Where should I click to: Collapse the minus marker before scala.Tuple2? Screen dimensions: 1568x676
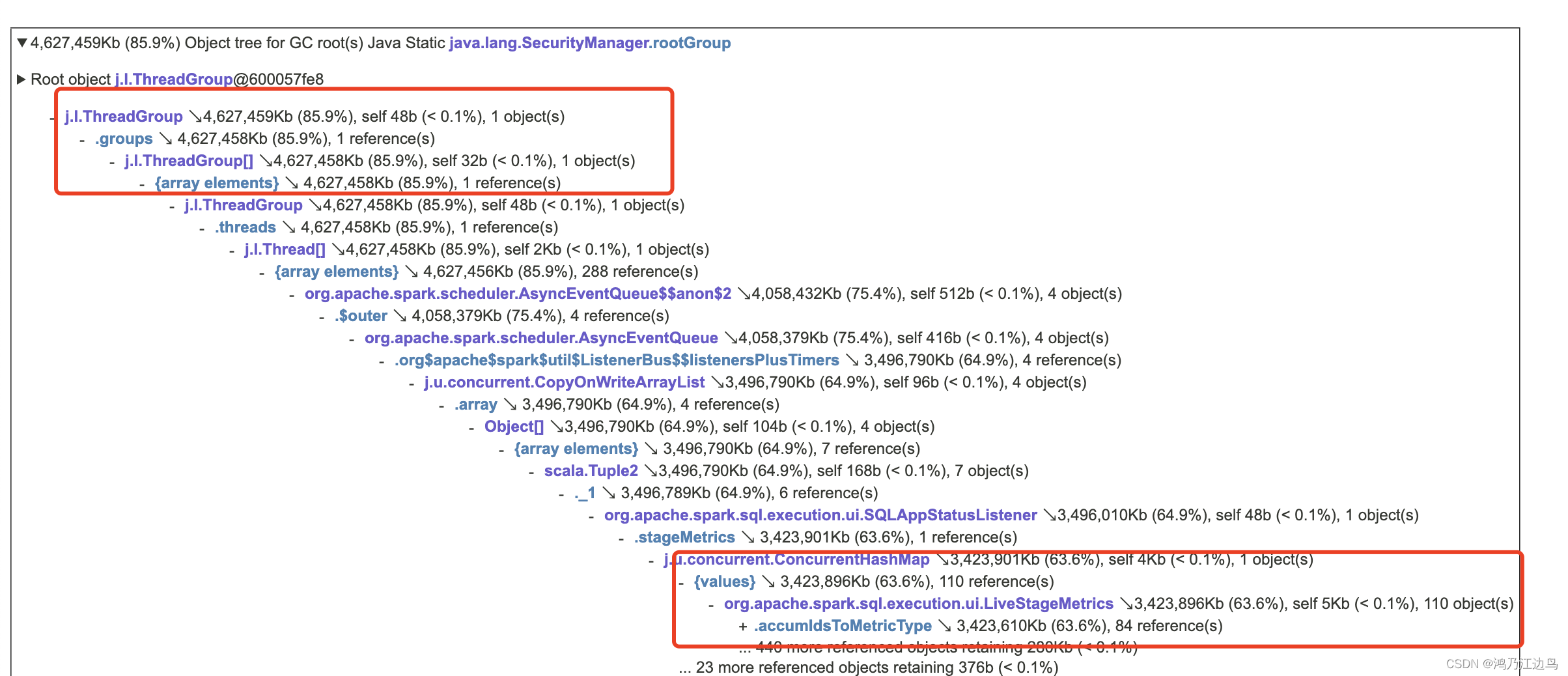pos(531,472)
